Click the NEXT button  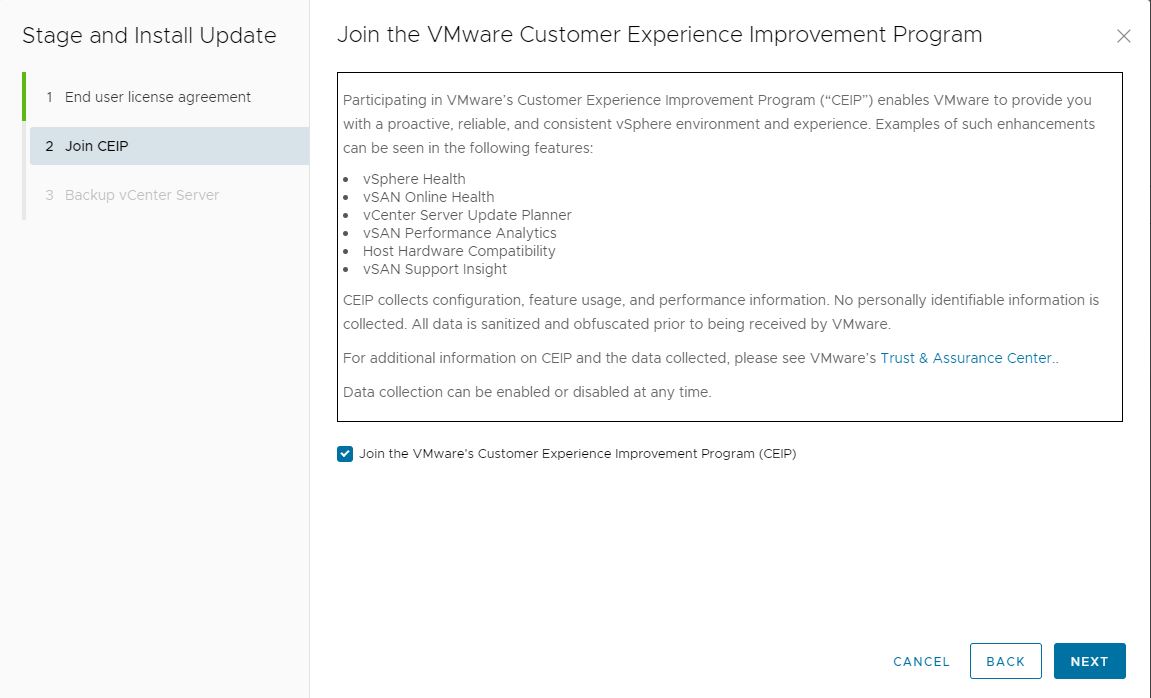point(1089,661)
